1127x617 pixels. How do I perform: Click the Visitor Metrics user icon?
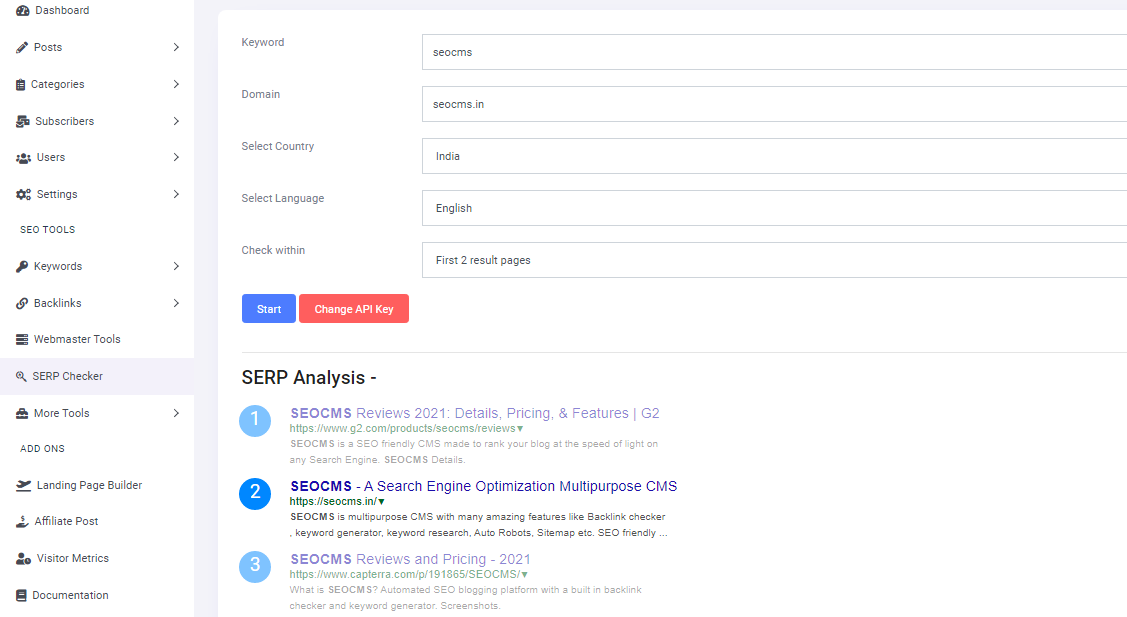pyautogui.click(x=24, y=558)
